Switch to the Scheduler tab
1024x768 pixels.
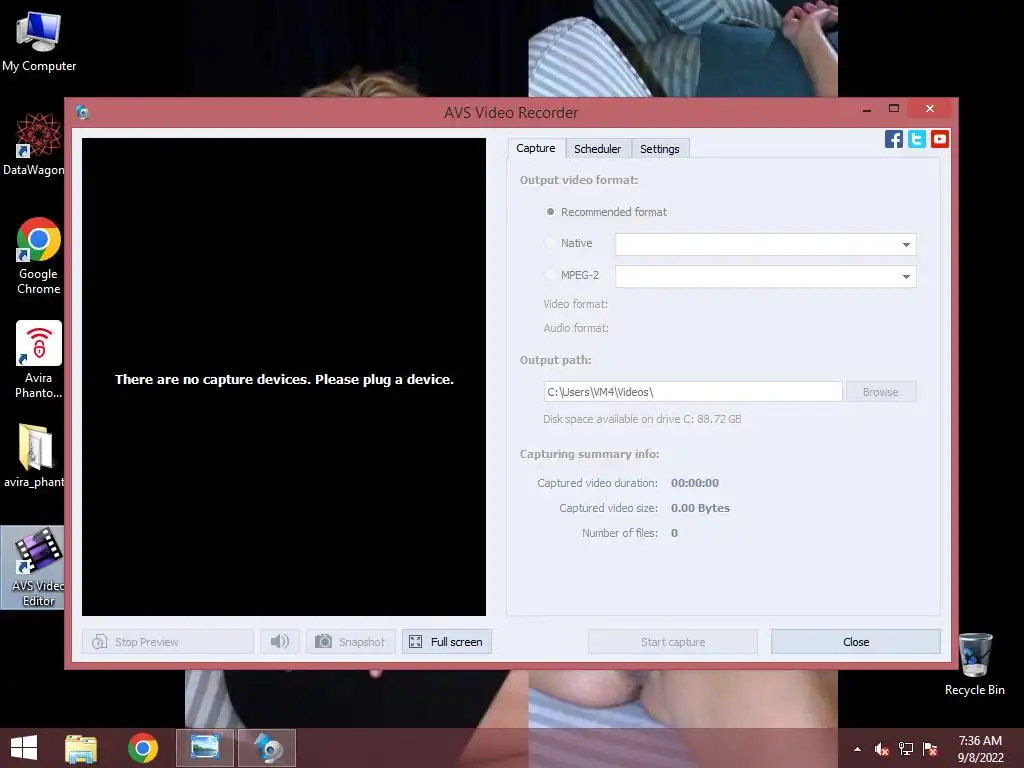598,149
